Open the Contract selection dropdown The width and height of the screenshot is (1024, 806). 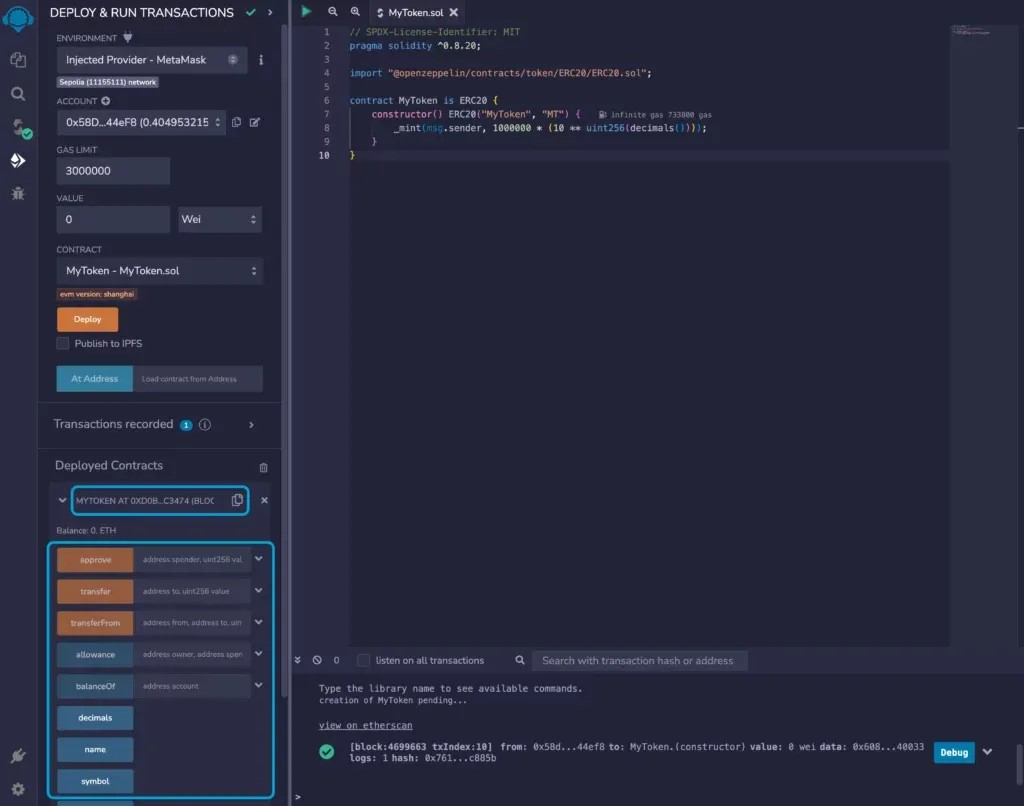(160, 270)
